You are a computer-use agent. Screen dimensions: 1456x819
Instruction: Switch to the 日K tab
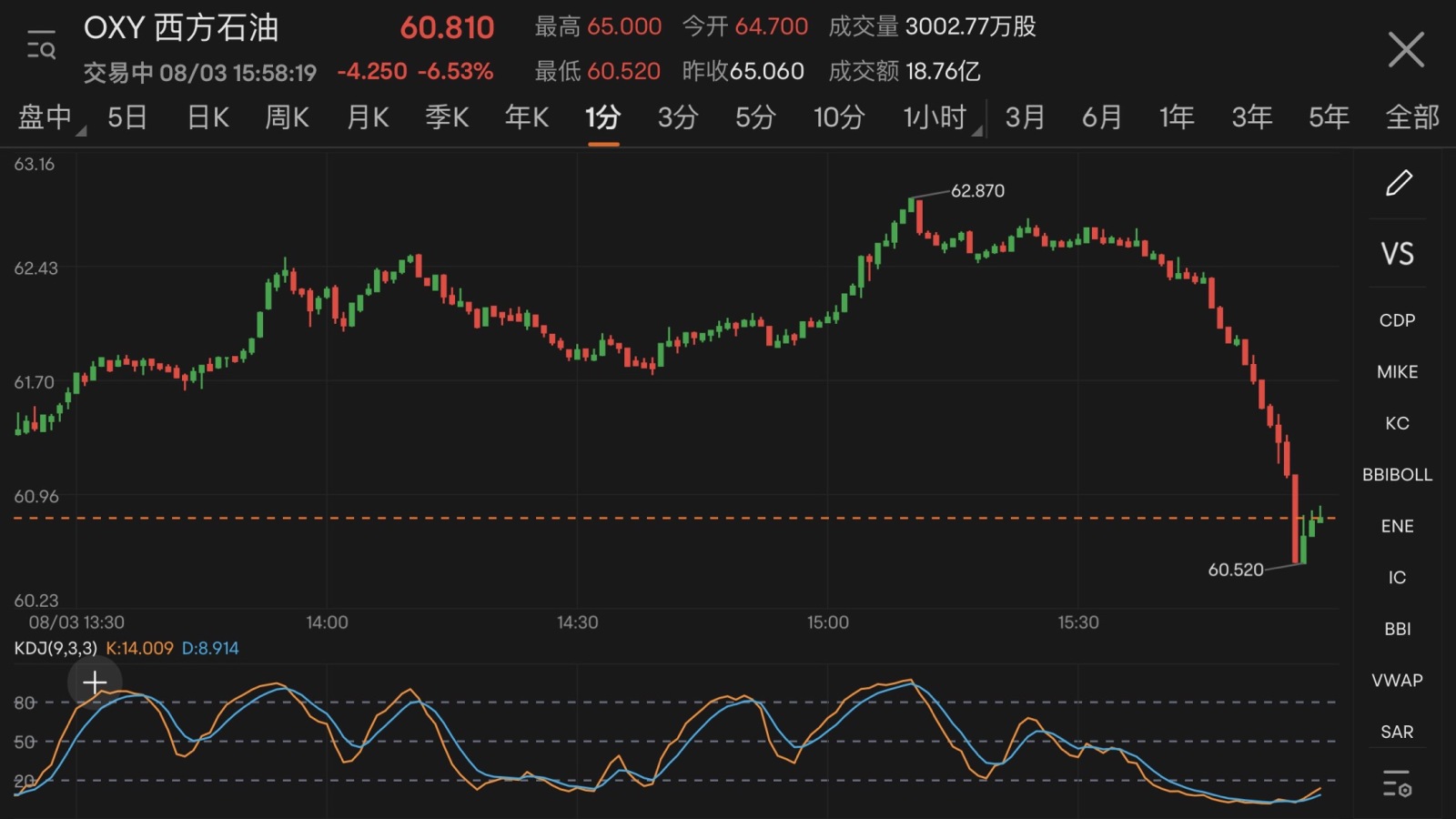point(207,117)
